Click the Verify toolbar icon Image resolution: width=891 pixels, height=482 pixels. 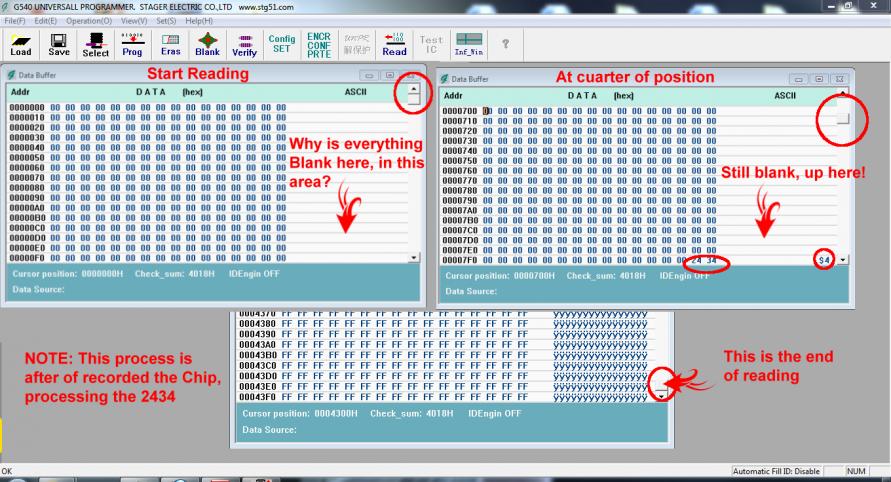(243, 45)
